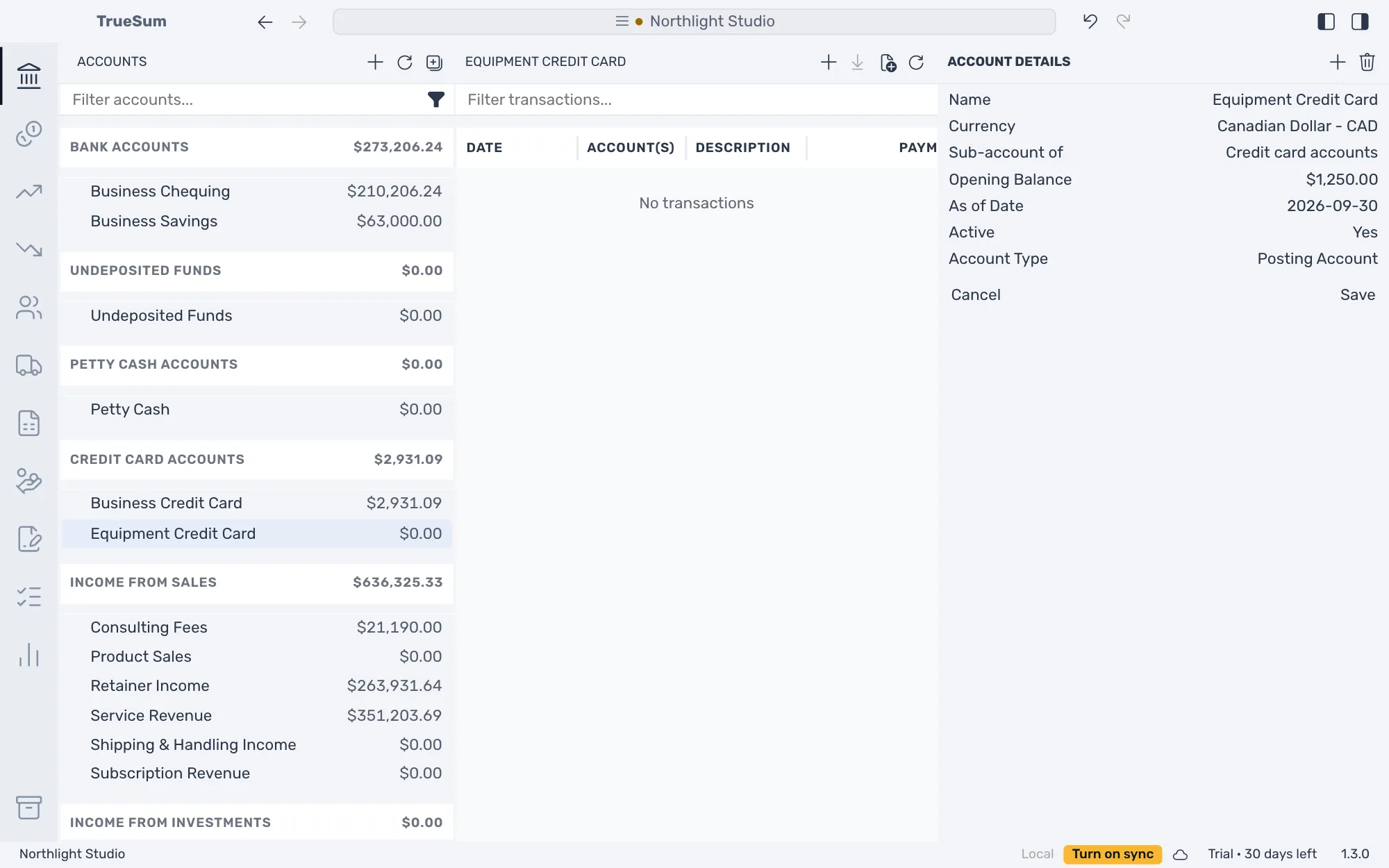The width and height of the screenshot is (1389, 868).
Task: Open the Accounts bank icon in sidebar
Action: coord(28,76)
